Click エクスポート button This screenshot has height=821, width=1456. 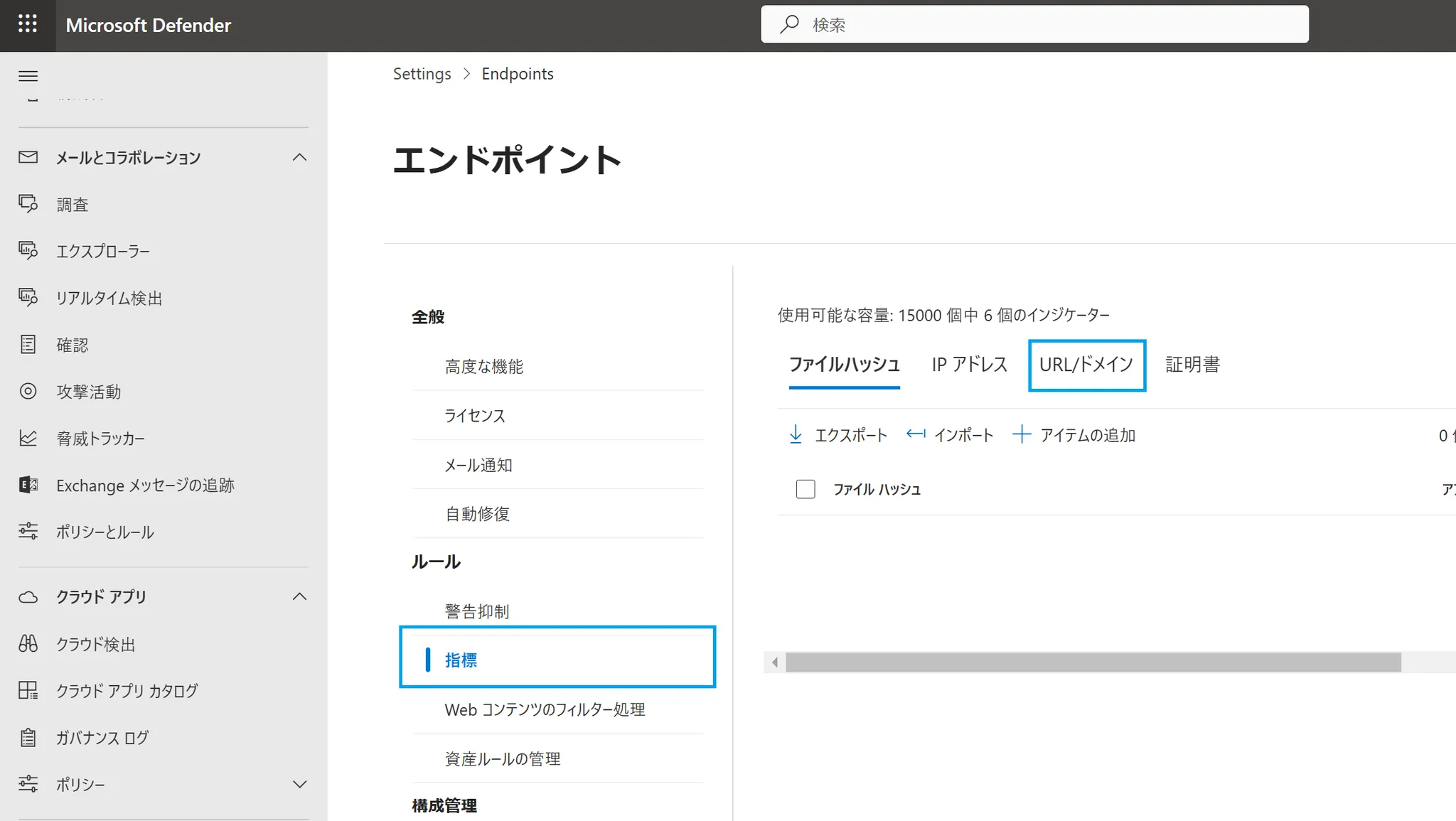tap(838, 435)
